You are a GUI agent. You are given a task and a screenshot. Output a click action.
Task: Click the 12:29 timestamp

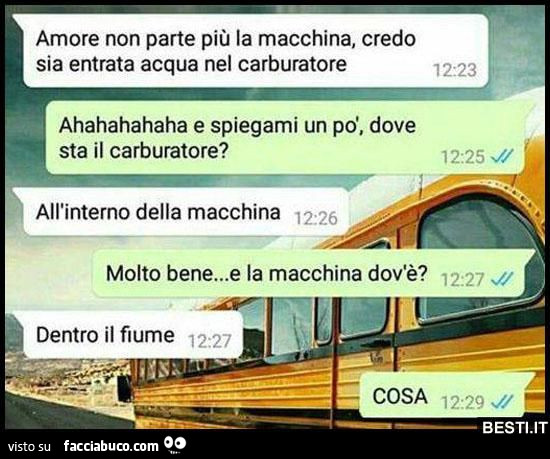pos(463,402)
